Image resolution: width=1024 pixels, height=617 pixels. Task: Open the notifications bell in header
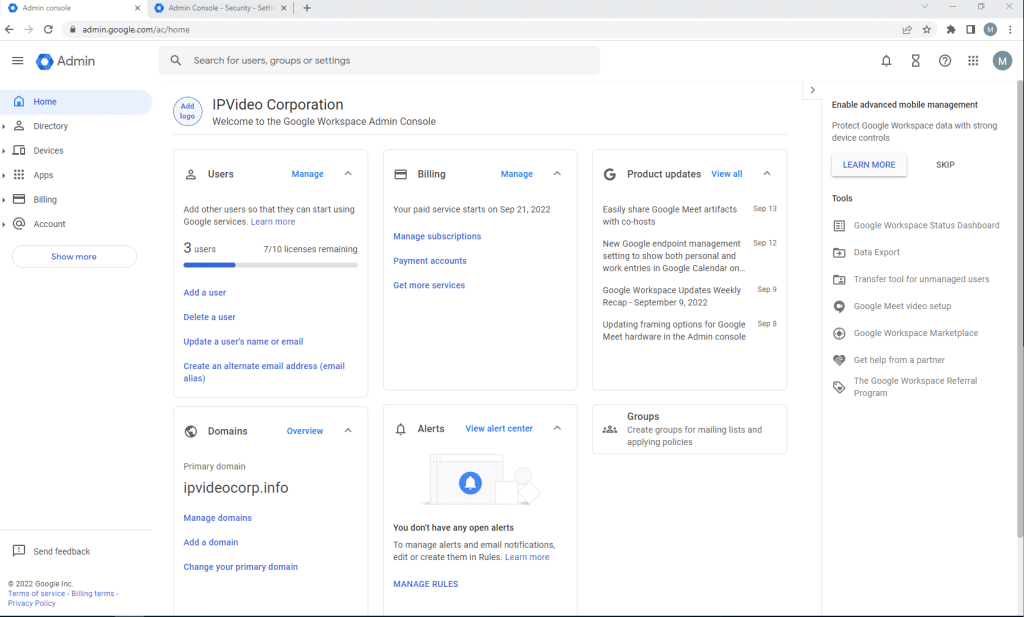pos(886,61)
